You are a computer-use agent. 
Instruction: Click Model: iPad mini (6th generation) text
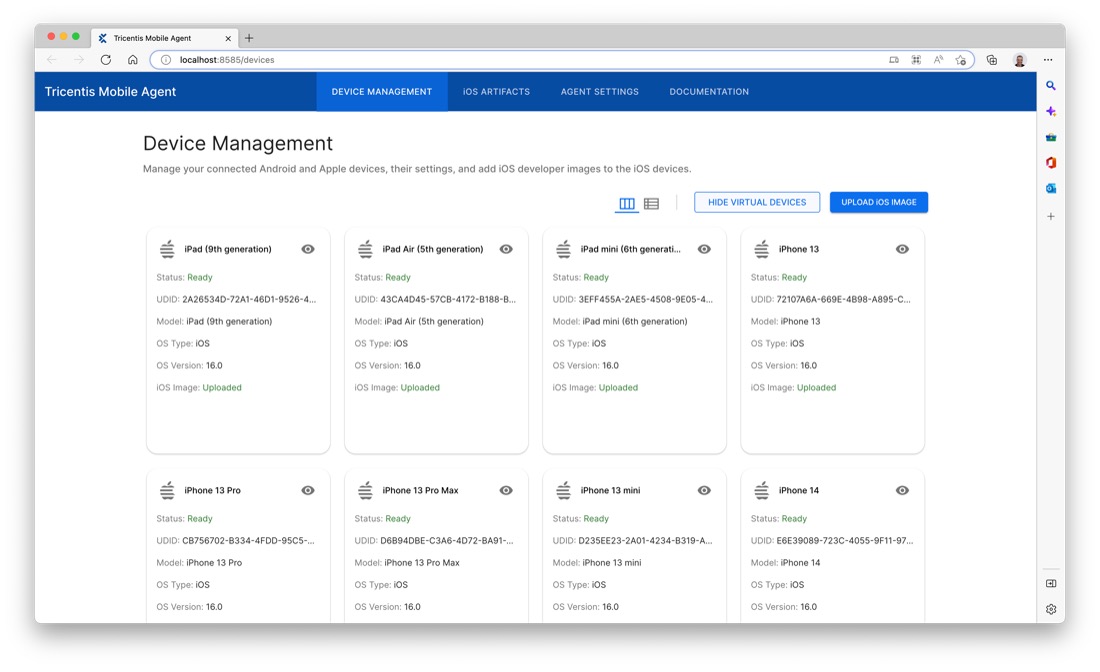click(619, 321)
